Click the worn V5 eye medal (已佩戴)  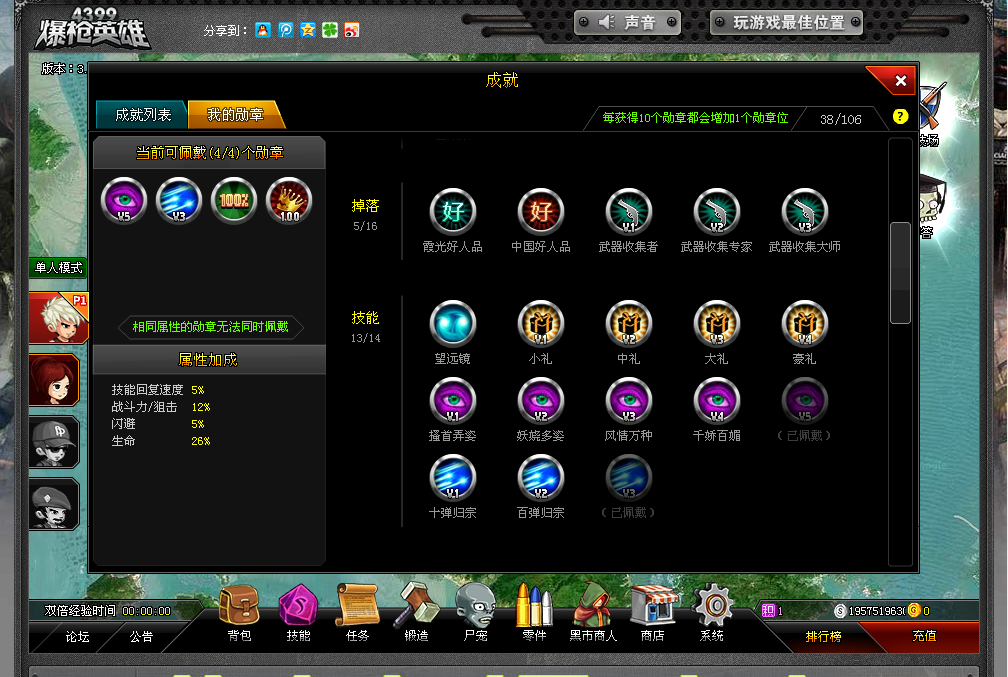coord(804,401)
